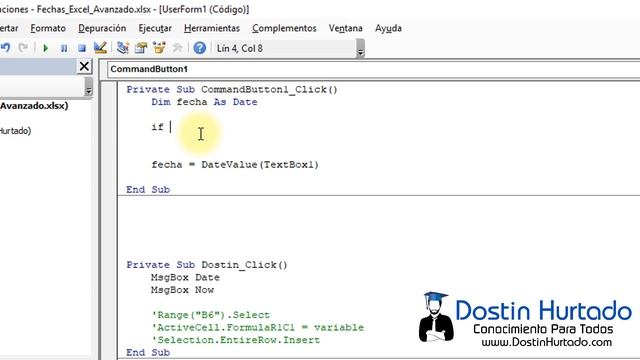Open the Object Browser icon
Screen dimensions: 640x360
coord(159,48)
